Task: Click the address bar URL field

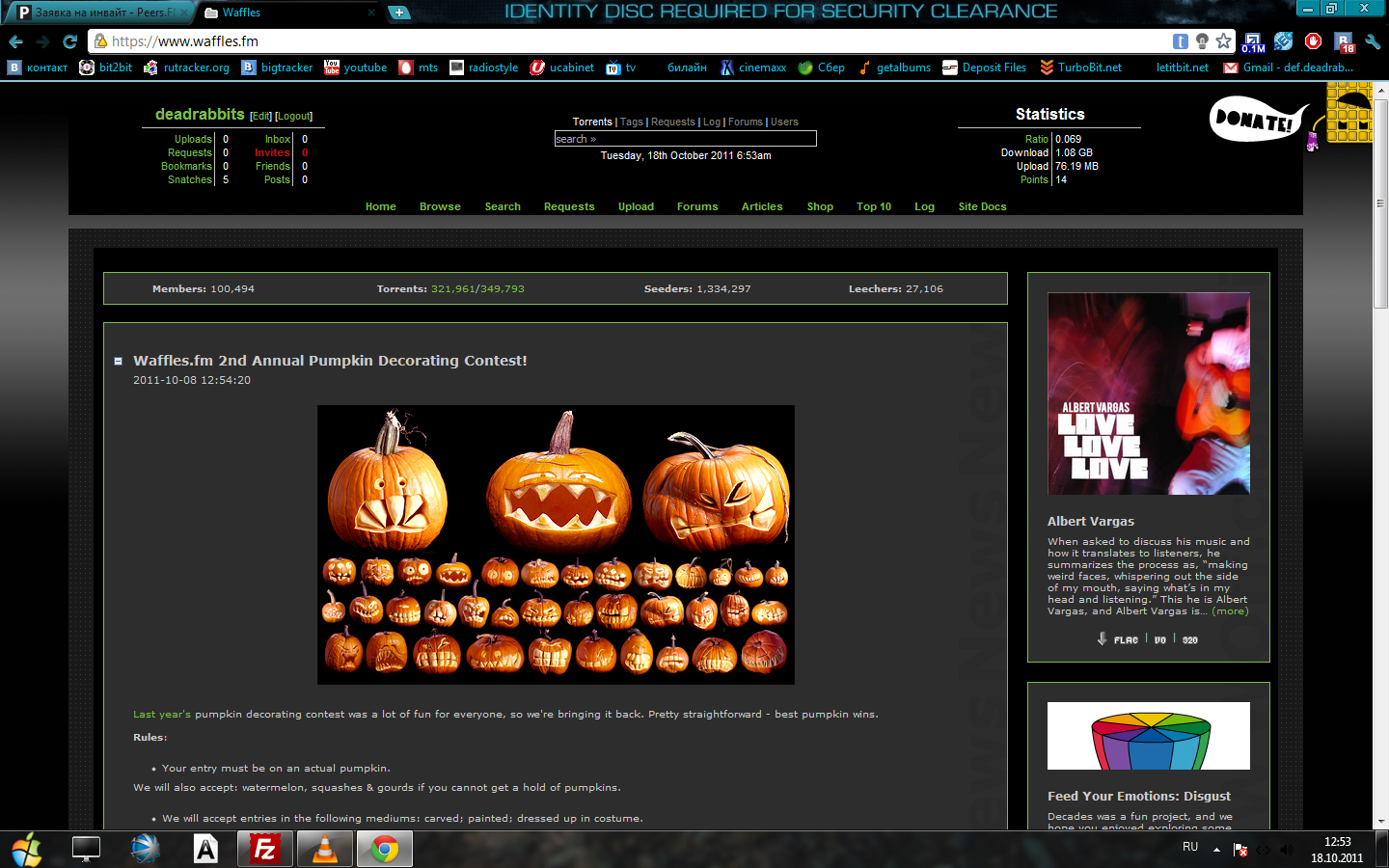Action: (637, 41)
